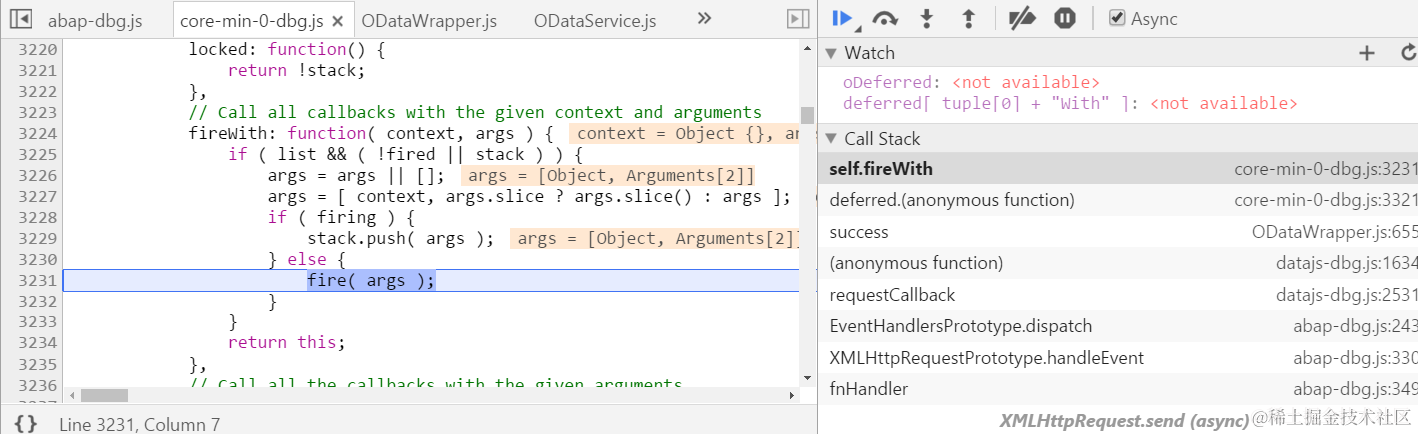
Task: Step into next function call
Action: (927, 18)
